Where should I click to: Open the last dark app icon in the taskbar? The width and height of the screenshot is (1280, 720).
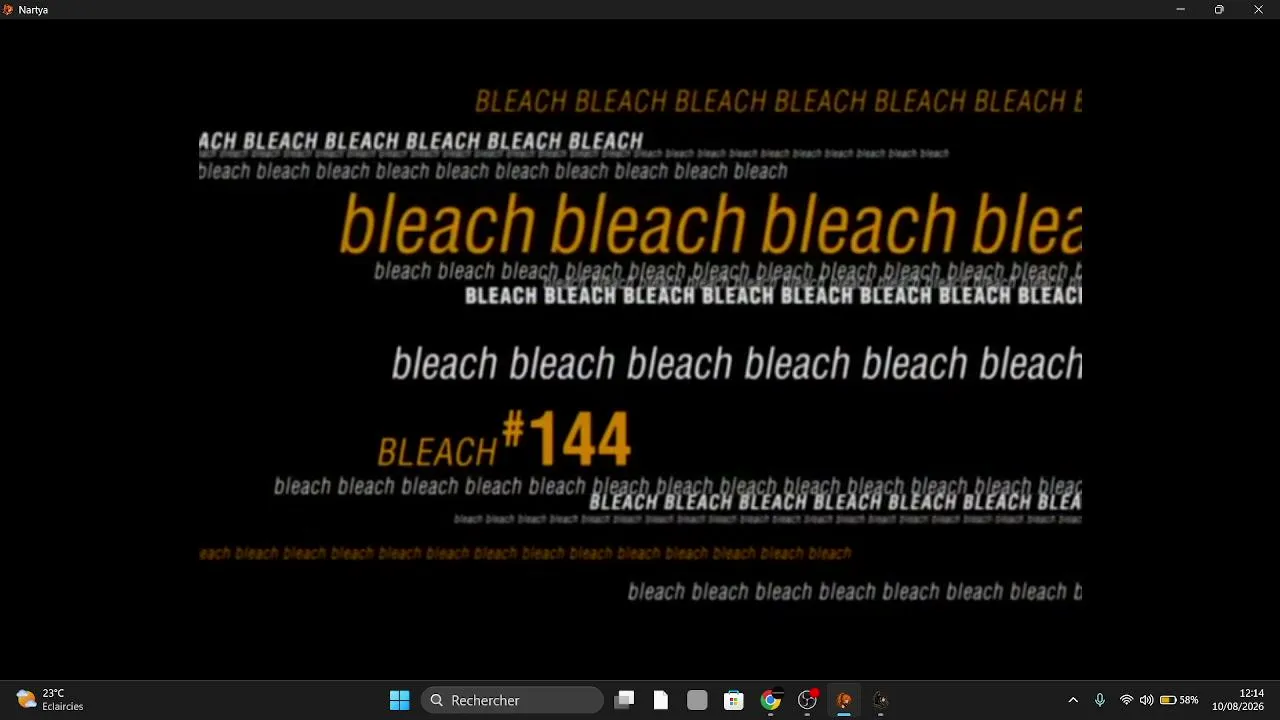pos(881,700)
